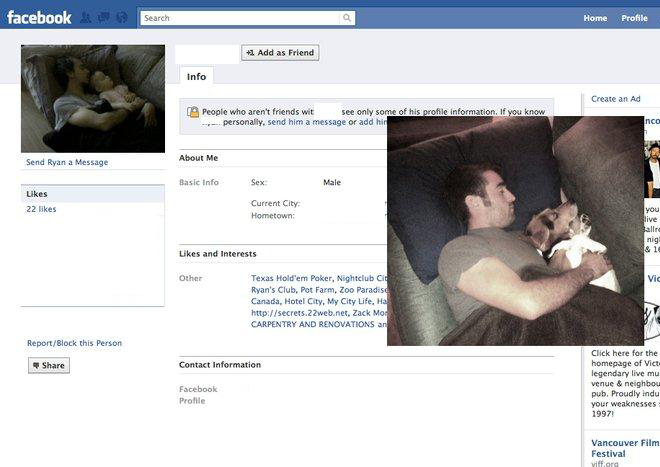Open the 22 likes link
The image size is (660, 467).
[x=41, y=209]
